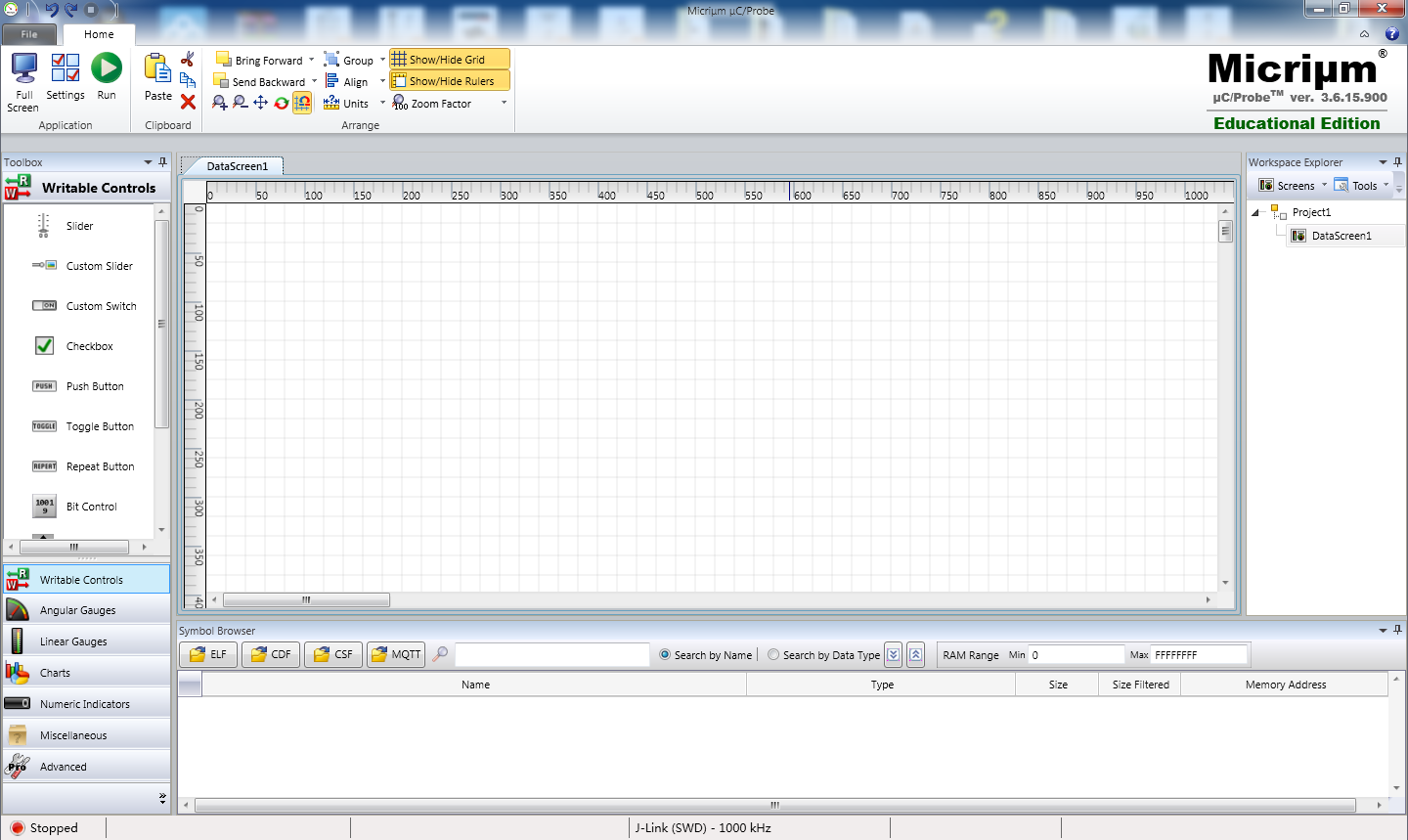The width and height of the screenshot is (1408, 840).
Task: Click the expand-all double down arrow icon
Action: click(x=893, y=655)
